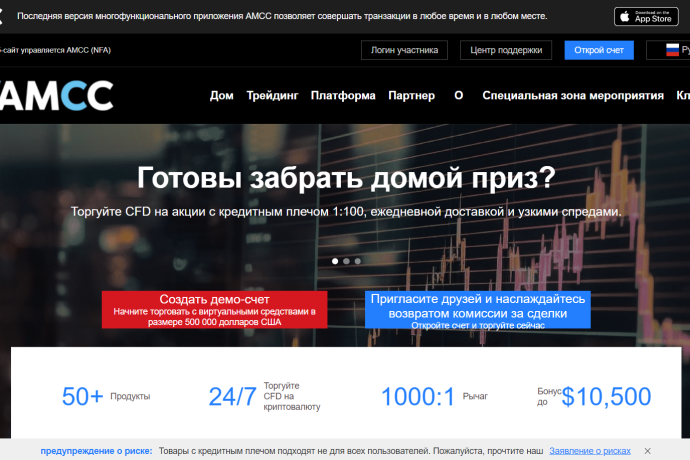This screenshot has height=460, width=690.
Task: Select the third carousel slide dot
Action: pos(358,261)
